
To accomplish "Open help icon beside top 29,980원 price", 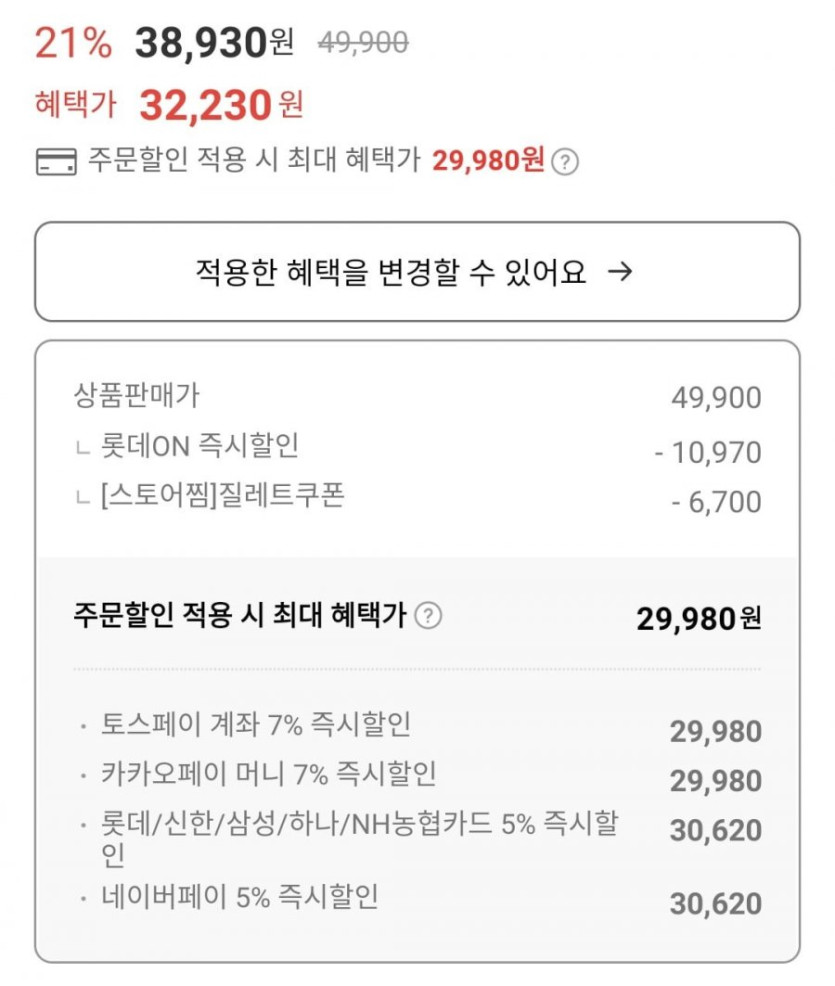I will coord(565,162).
